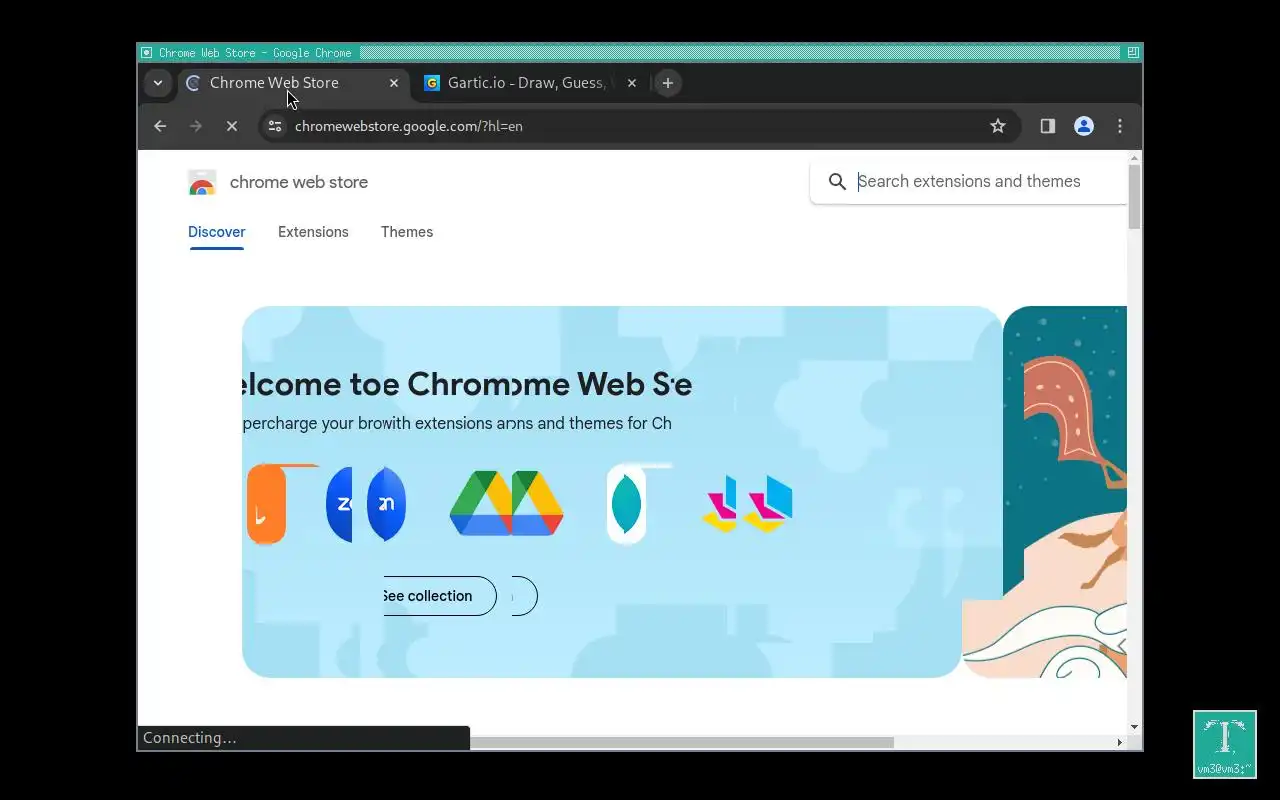Open the terminal icon on desktop

coord(1225,744)
